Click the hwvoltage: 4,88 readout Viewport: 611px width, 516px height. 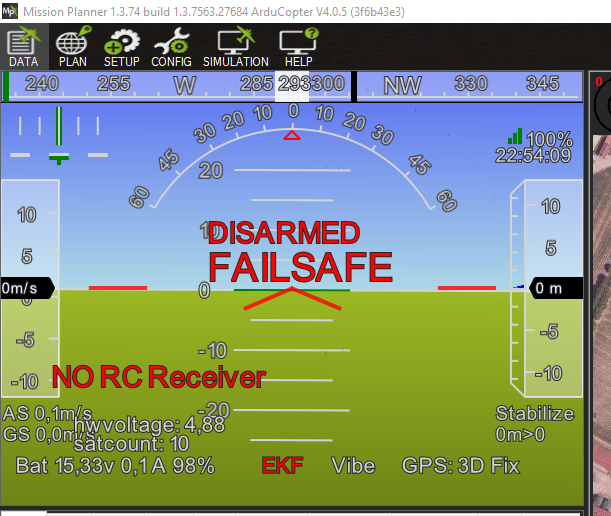coord(150,425)
